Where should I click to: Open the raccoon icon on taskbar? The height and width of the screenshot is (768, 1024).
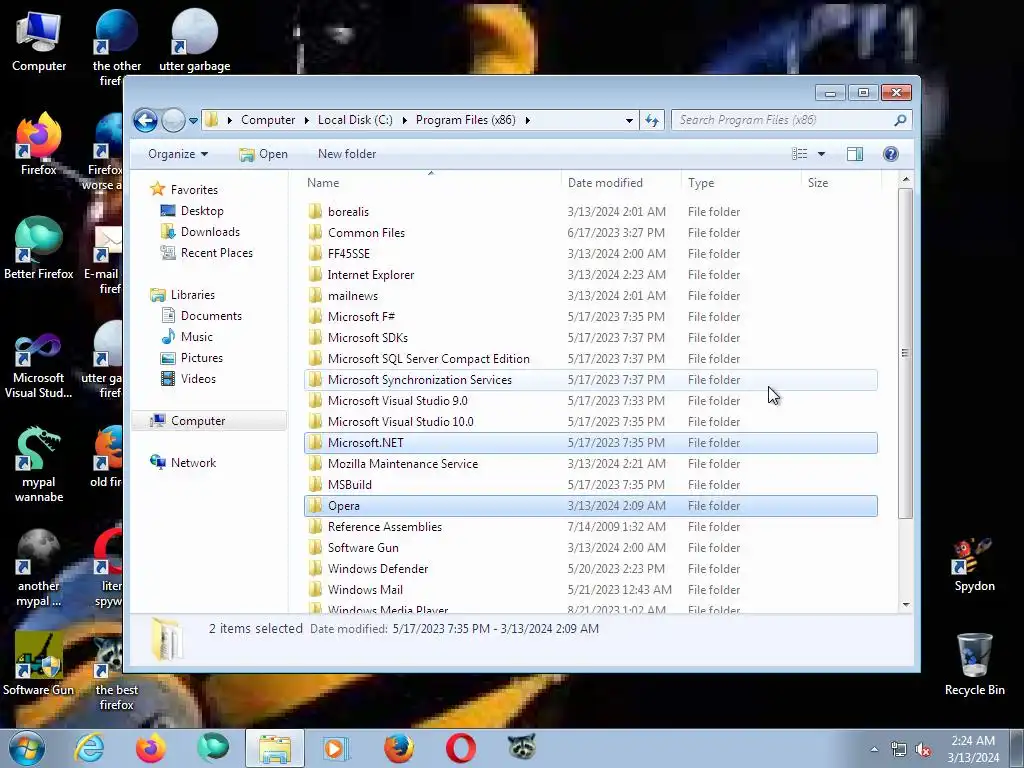[x=522, y=748]
